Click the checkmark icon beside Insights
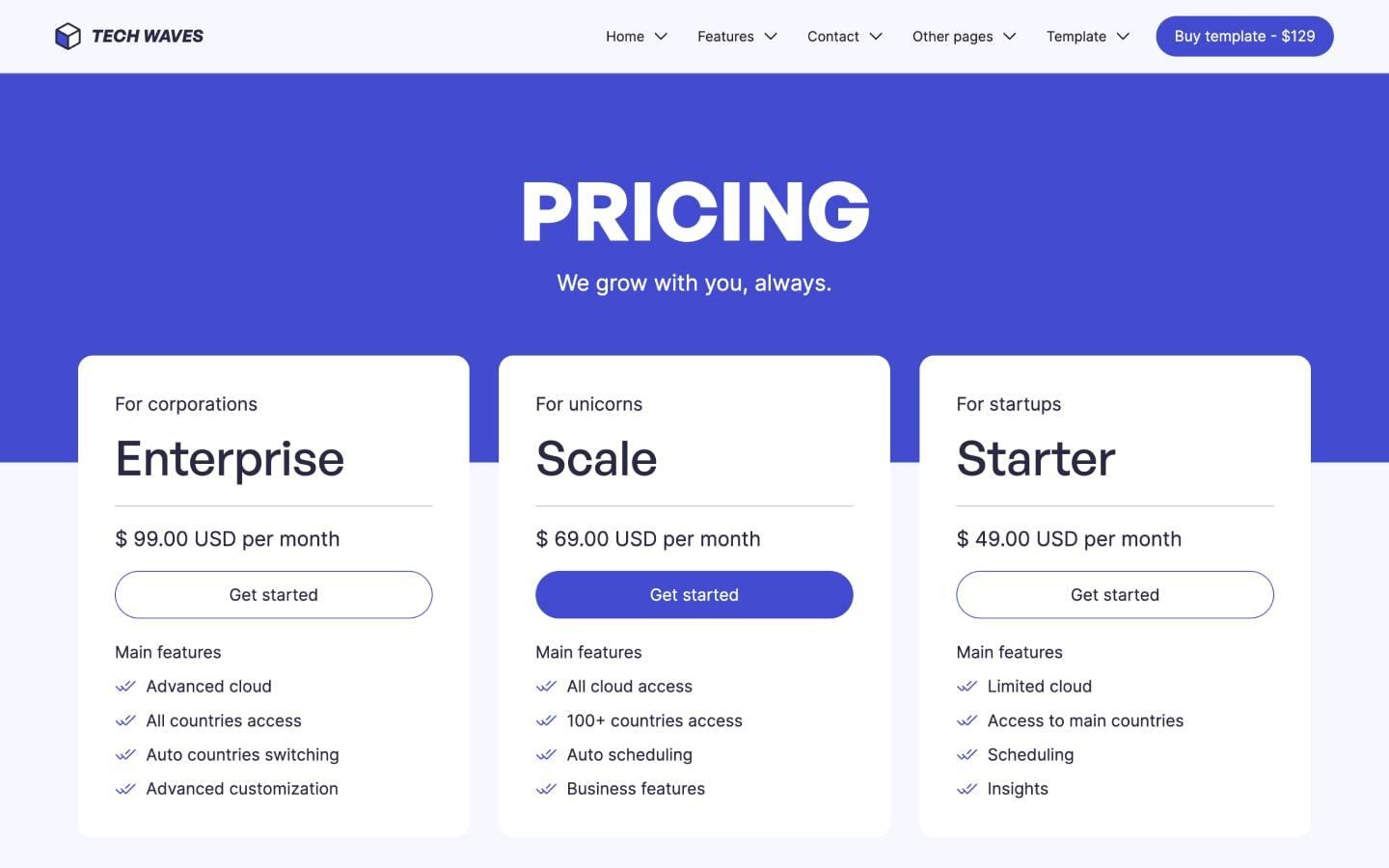Viewport: 1389px width, 868px height. (x=967, y=789)
